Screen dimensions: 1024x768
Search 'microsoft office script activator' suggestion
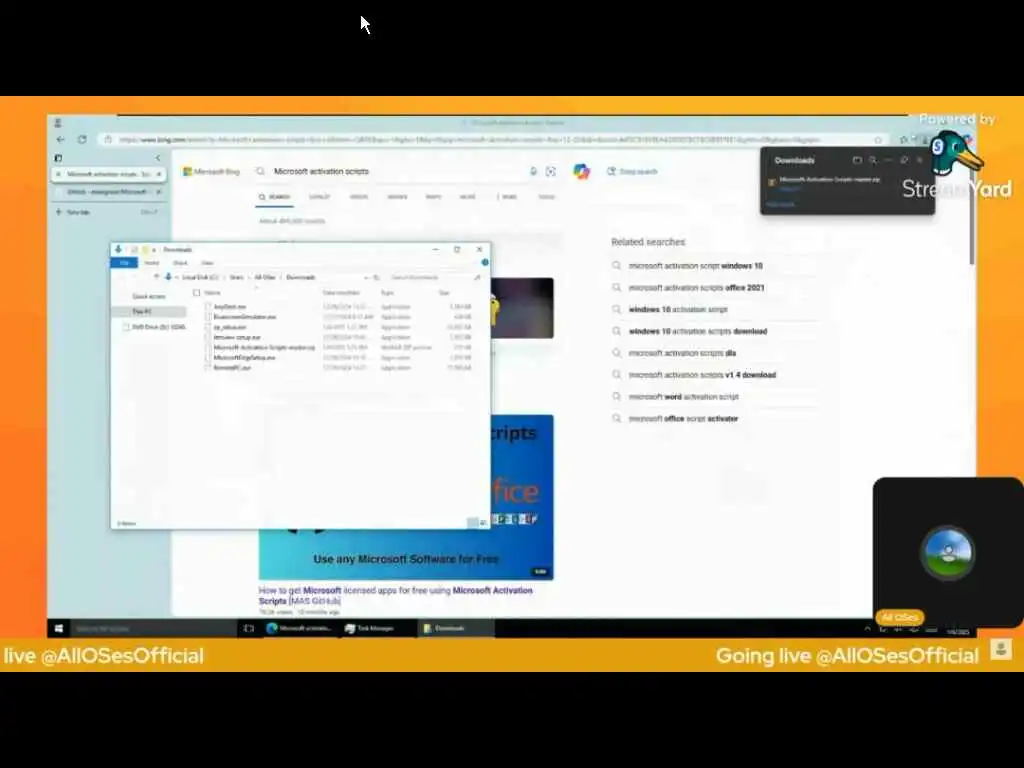683,419
